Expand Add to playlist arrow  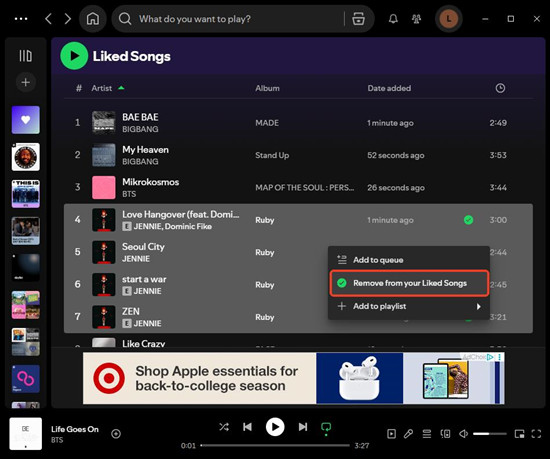(478, 306)
